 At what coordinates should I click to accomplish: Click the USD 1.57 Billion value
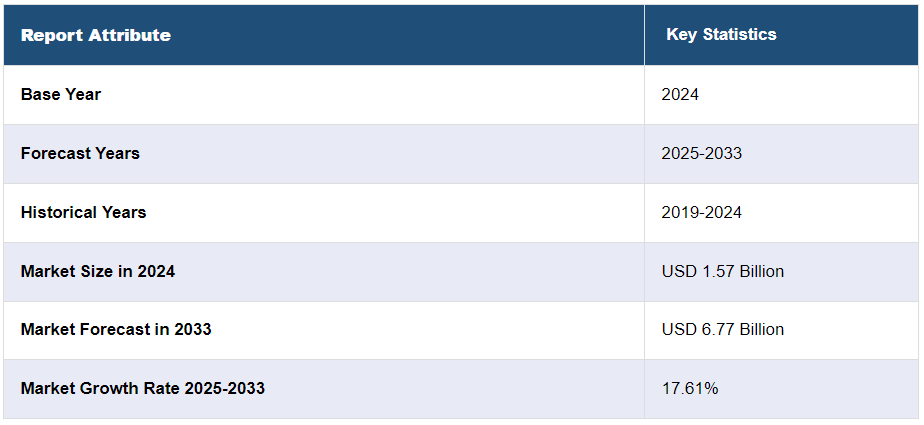point(722,271)
